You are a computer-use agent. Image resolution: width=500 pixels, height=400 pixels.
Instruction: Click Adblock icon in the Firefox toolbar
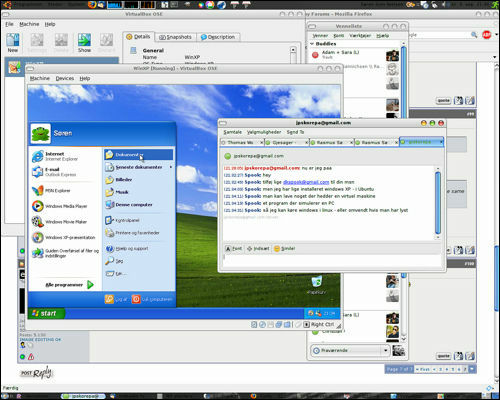[487, 34]
